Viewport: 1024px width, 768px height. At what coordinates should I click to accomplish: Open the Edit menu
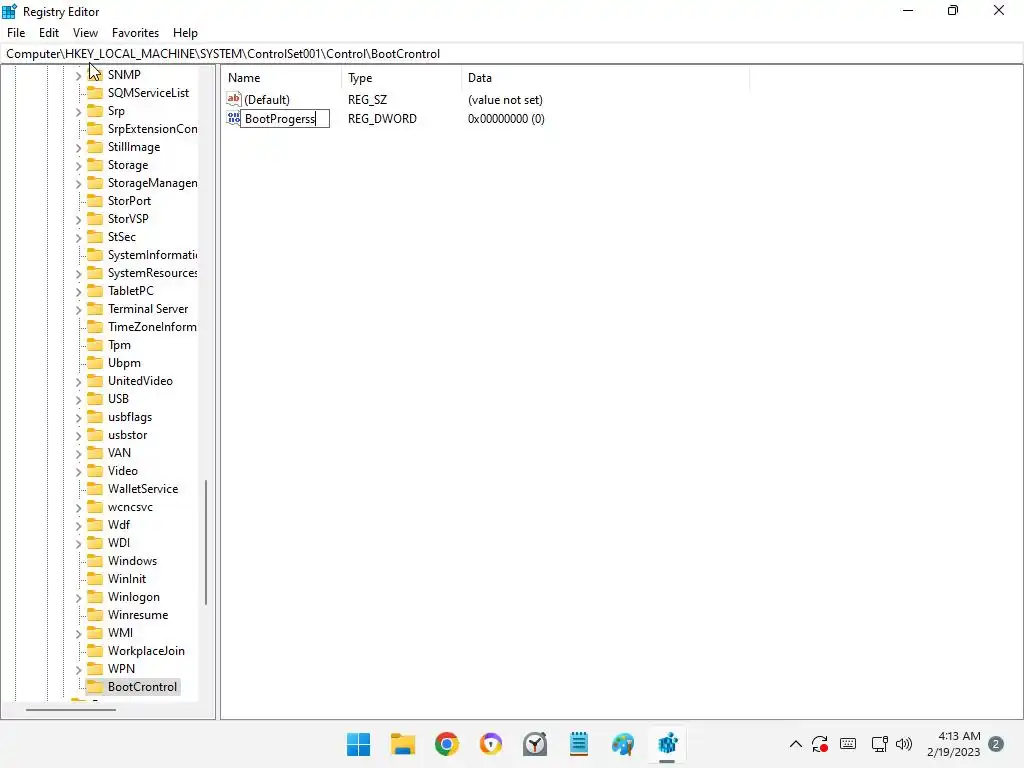[49, 33]
